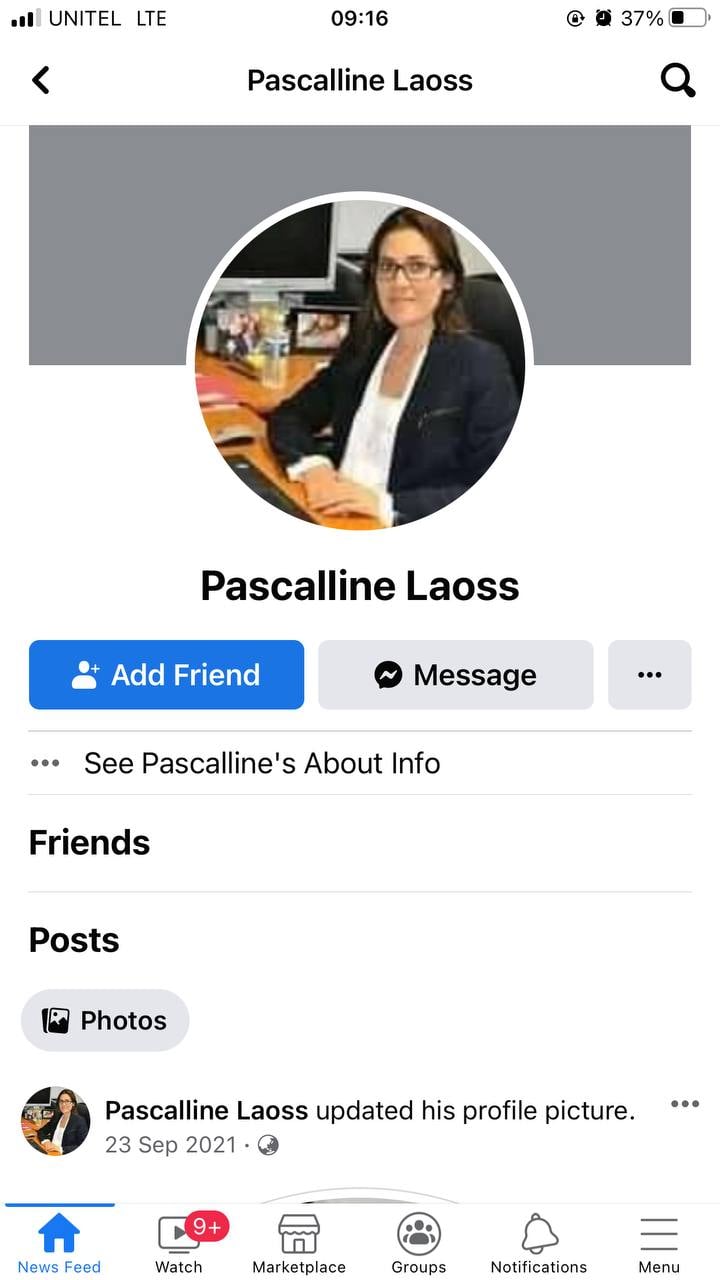
Task: Open Pascalline Laoss name link in post
Action: tap(207, 1110)
